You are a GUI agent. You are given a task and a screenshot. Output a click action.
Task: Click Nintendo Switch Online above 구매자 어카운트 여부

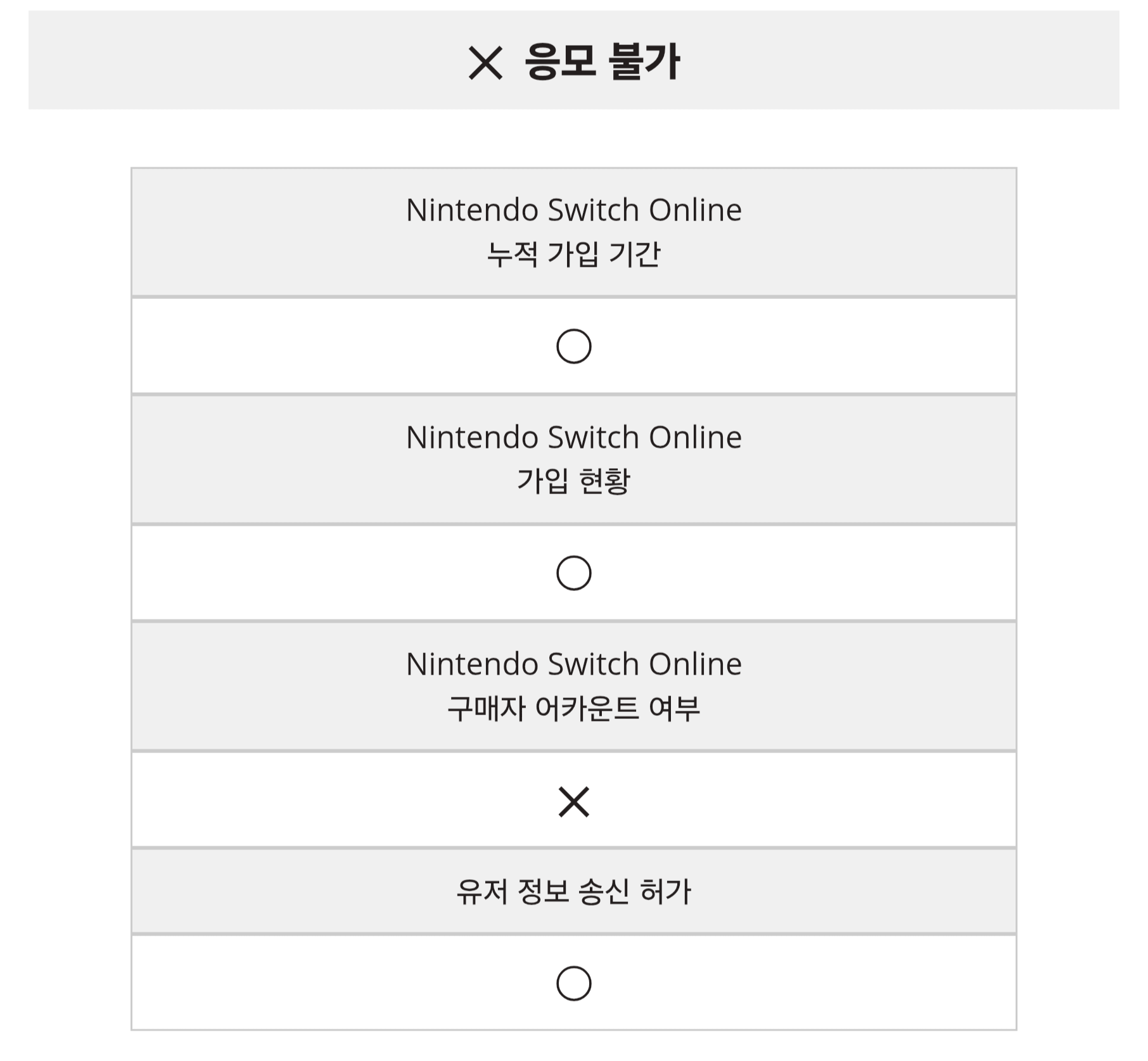pos(573,664)
